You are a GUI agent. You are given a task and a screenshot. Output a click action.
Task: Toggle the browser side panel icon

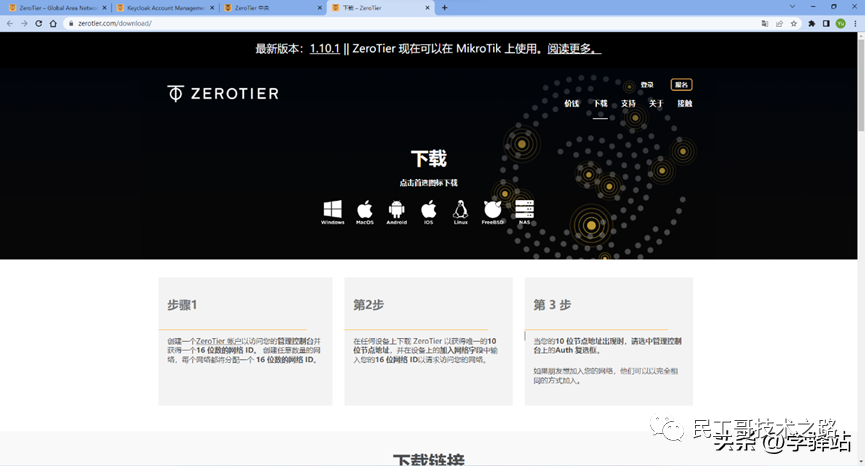tap(826, 23)
